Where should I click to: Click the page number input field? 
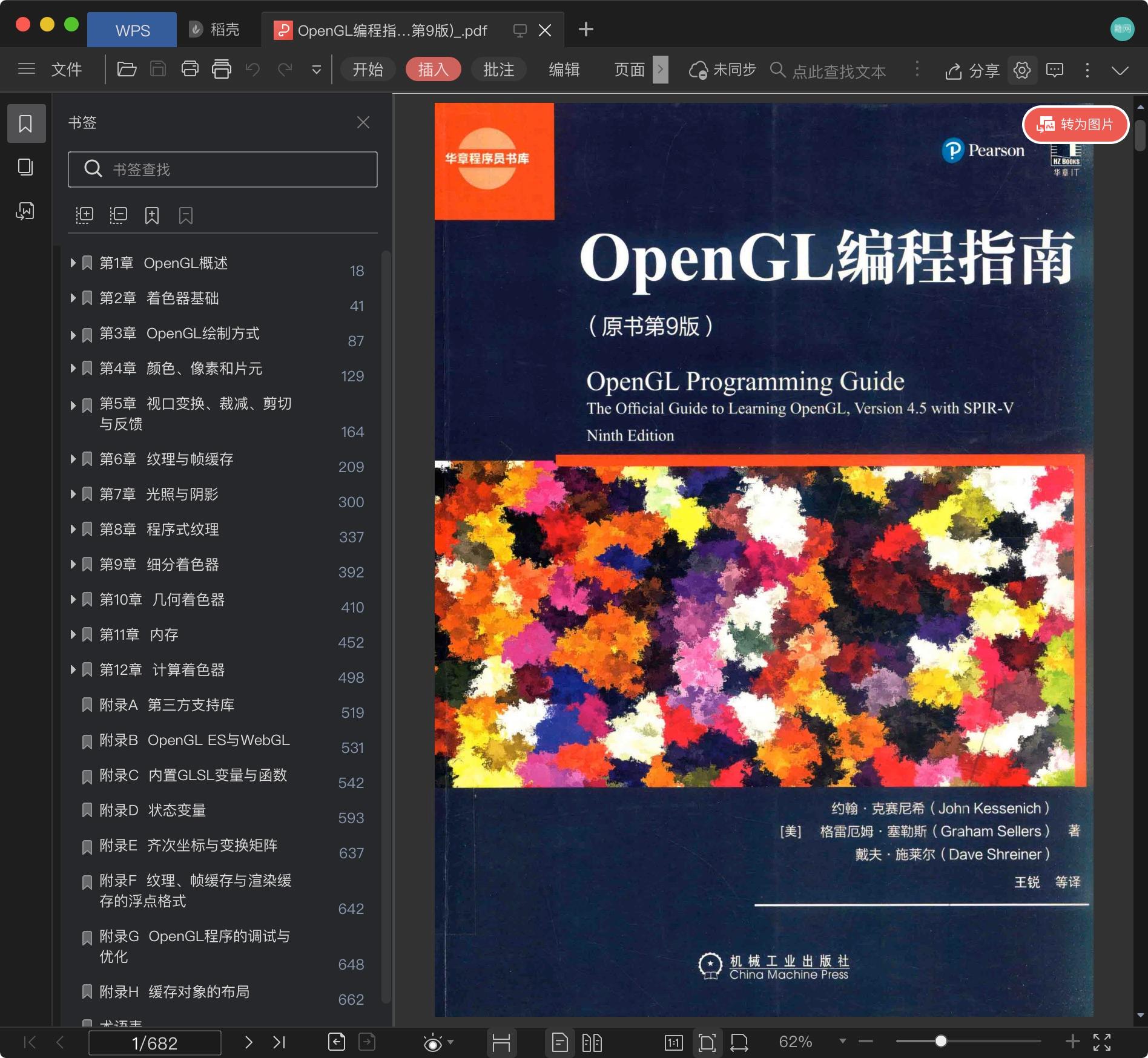(x=155, y=1043)
